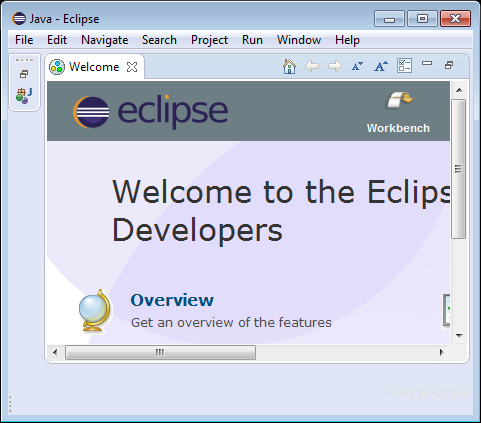Click the Eclipse logo in banner
Viewport: 481px width, 423px height.
[151, 112]
